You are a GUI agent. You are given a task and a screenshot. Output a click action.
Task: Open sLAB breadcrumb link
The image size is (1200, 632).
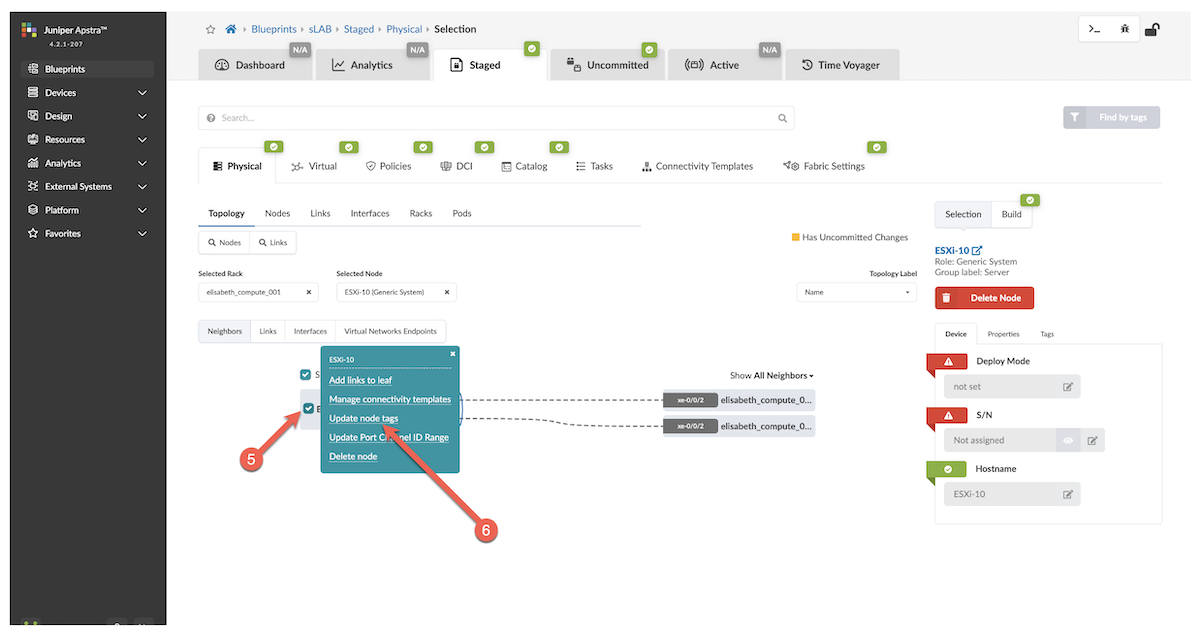pyautogui.click(x=321, y=30)
